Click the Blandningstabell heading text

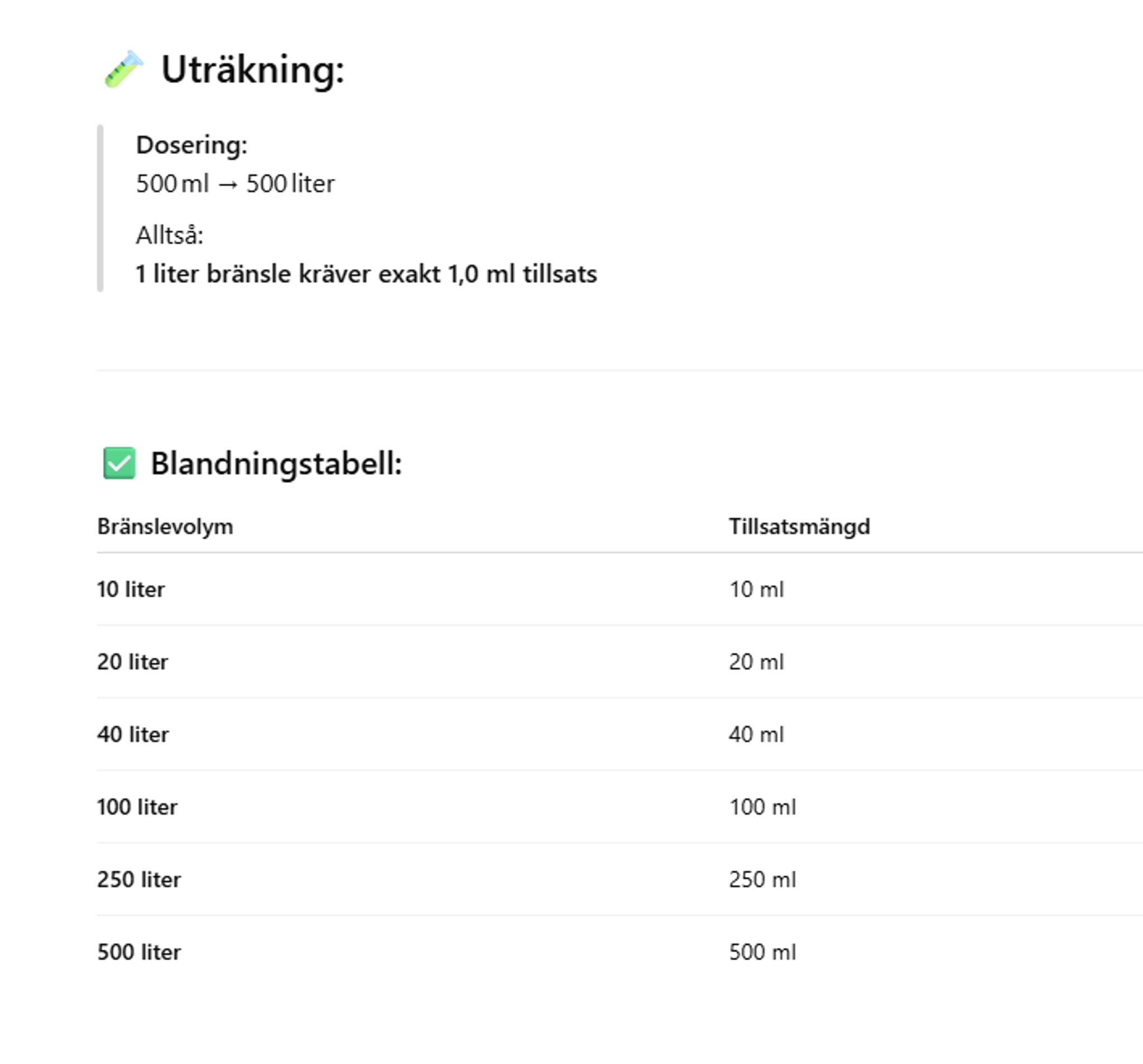tap(276, 463)
